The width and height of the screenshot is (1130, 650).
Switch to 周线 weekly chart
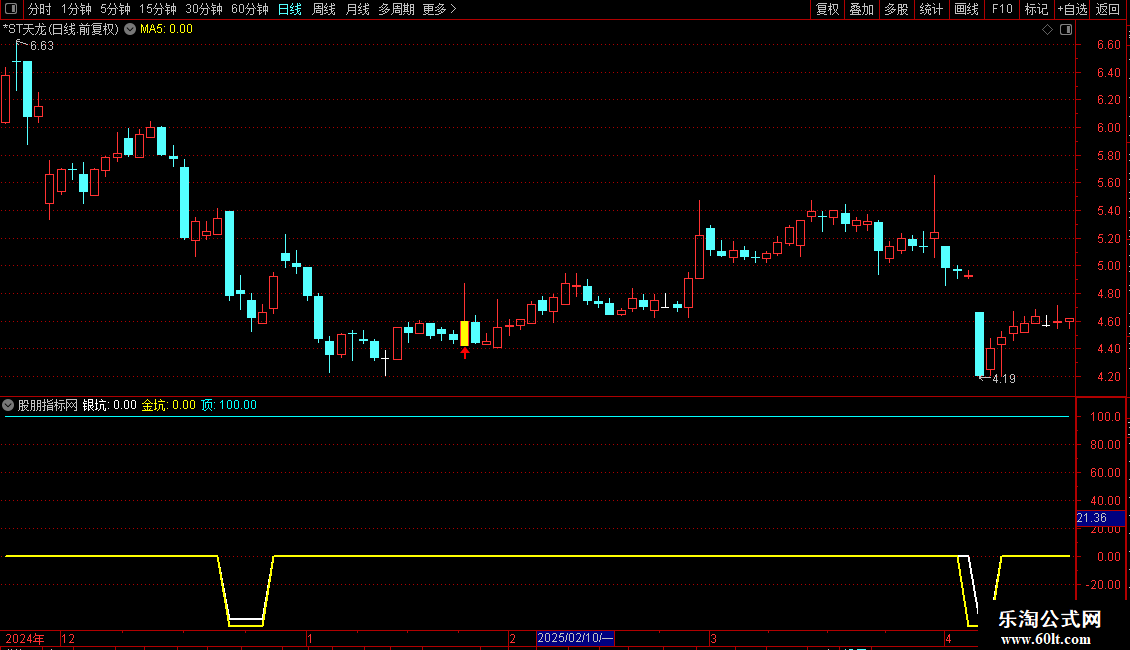(x=324, y=9)
